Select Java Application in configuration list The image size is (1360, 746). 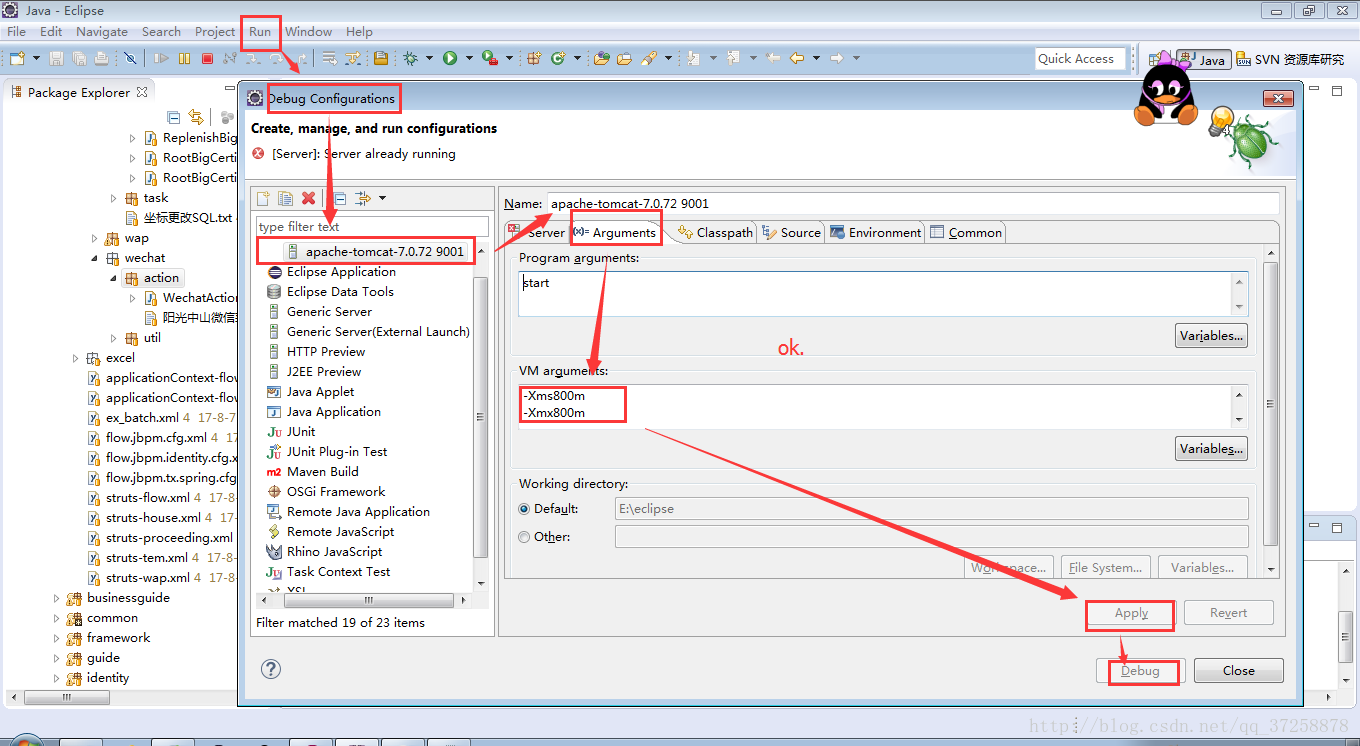(333, 412)
